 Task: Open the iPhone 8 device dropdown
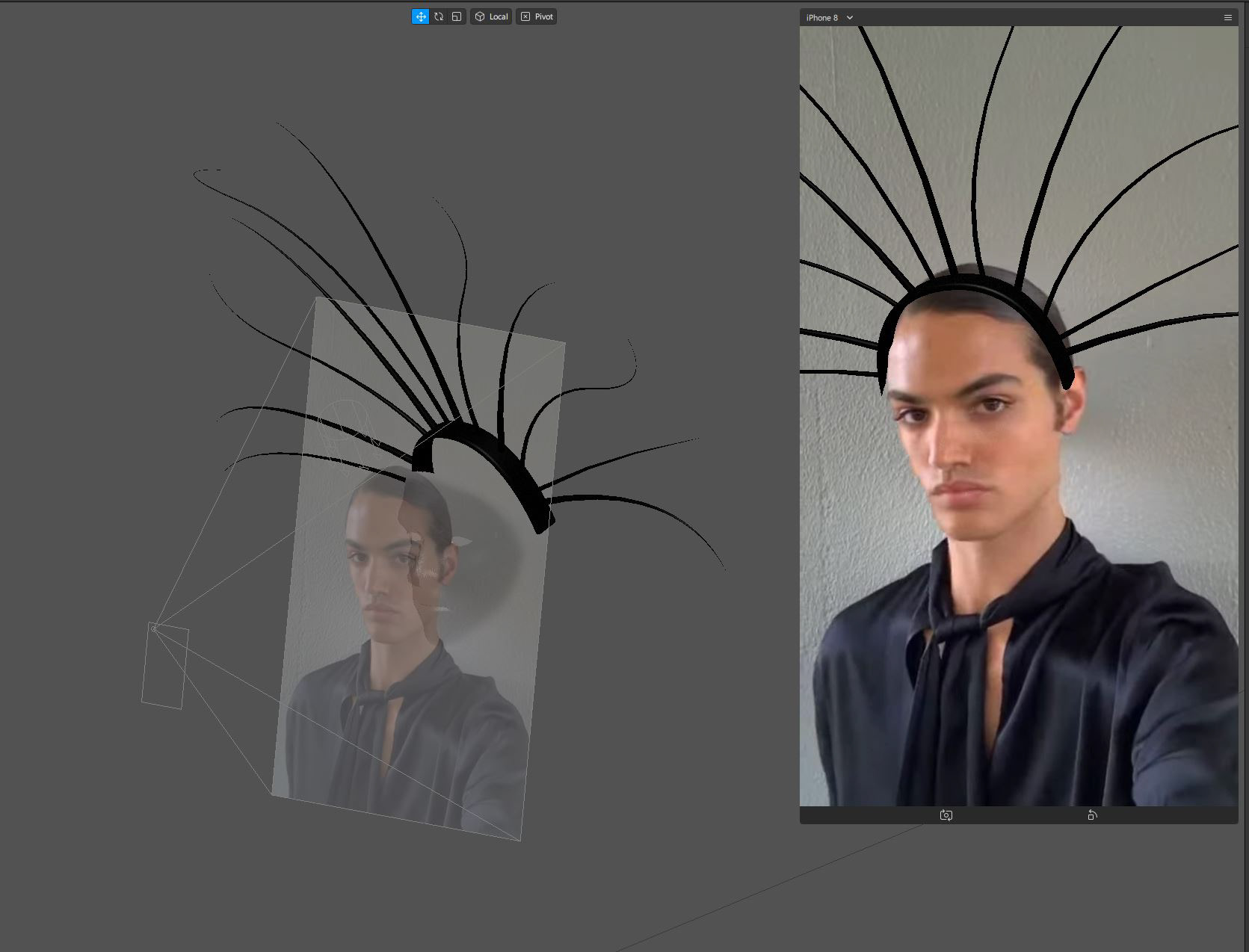click(829, 17)
